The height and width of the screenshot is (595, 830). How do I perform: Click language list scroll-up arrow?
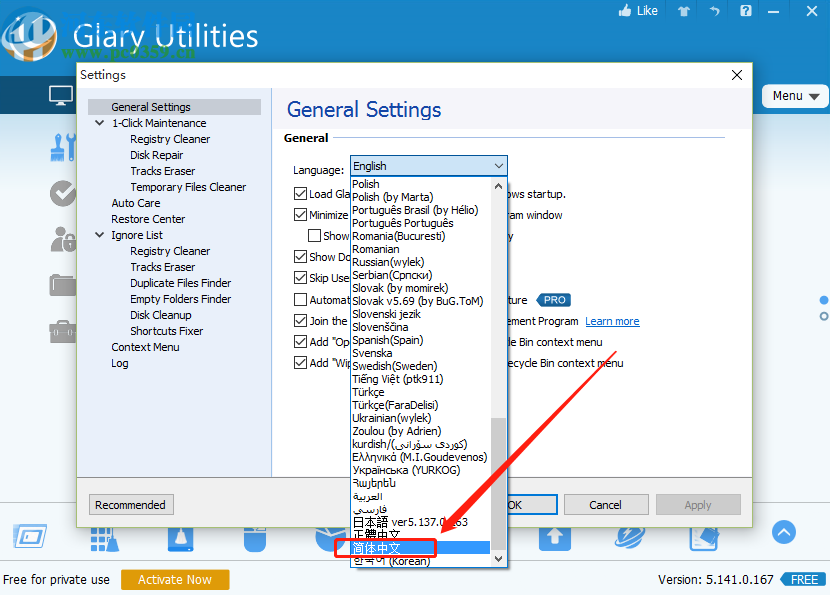click(x=498, y=186)
